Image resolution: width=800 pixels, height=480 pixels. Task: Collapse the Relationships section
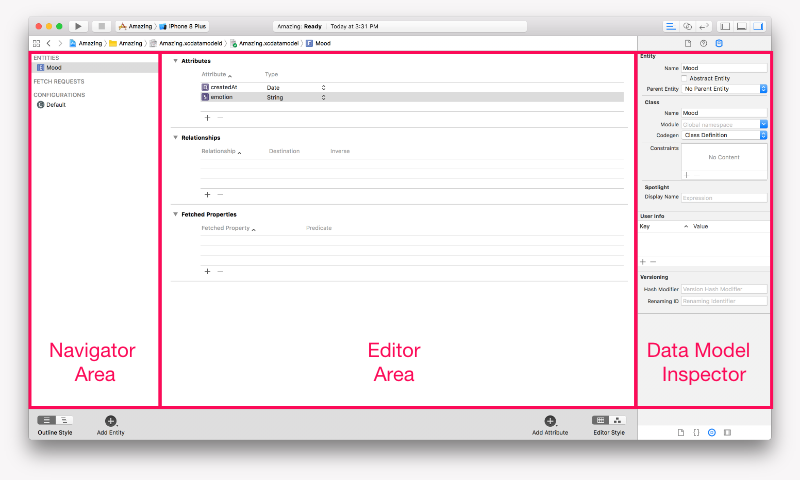pos(176,138)
